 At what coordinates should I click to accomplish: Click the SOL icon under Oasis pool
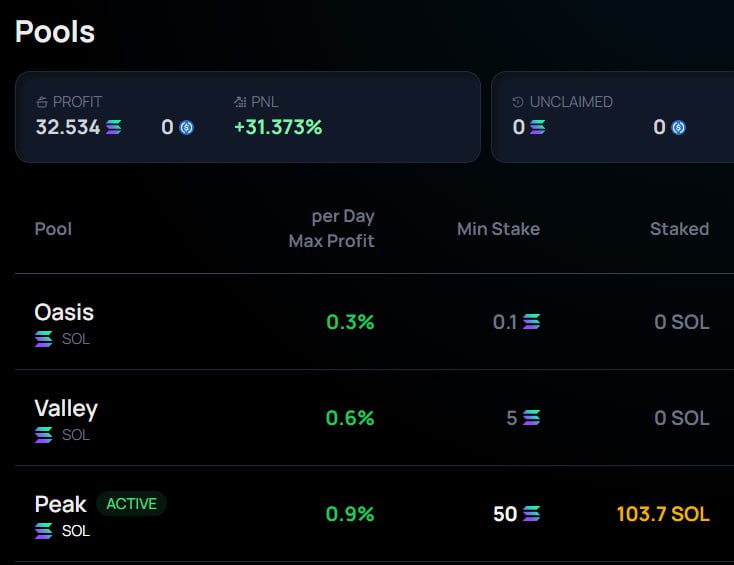point(44,339)
